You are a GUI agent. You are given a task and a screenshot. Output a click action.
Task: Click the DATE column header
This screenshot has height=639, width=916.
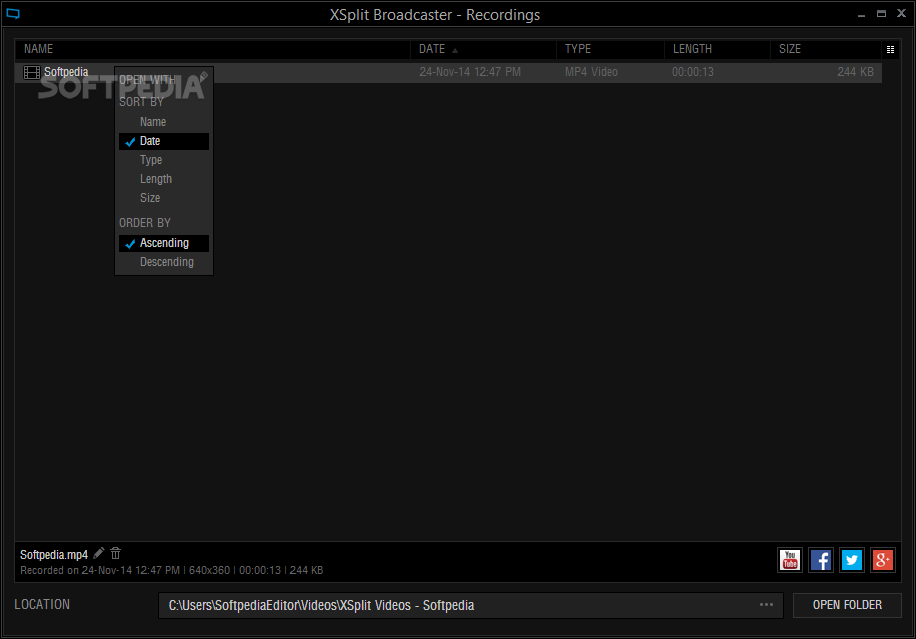click(x=483, y=49)
